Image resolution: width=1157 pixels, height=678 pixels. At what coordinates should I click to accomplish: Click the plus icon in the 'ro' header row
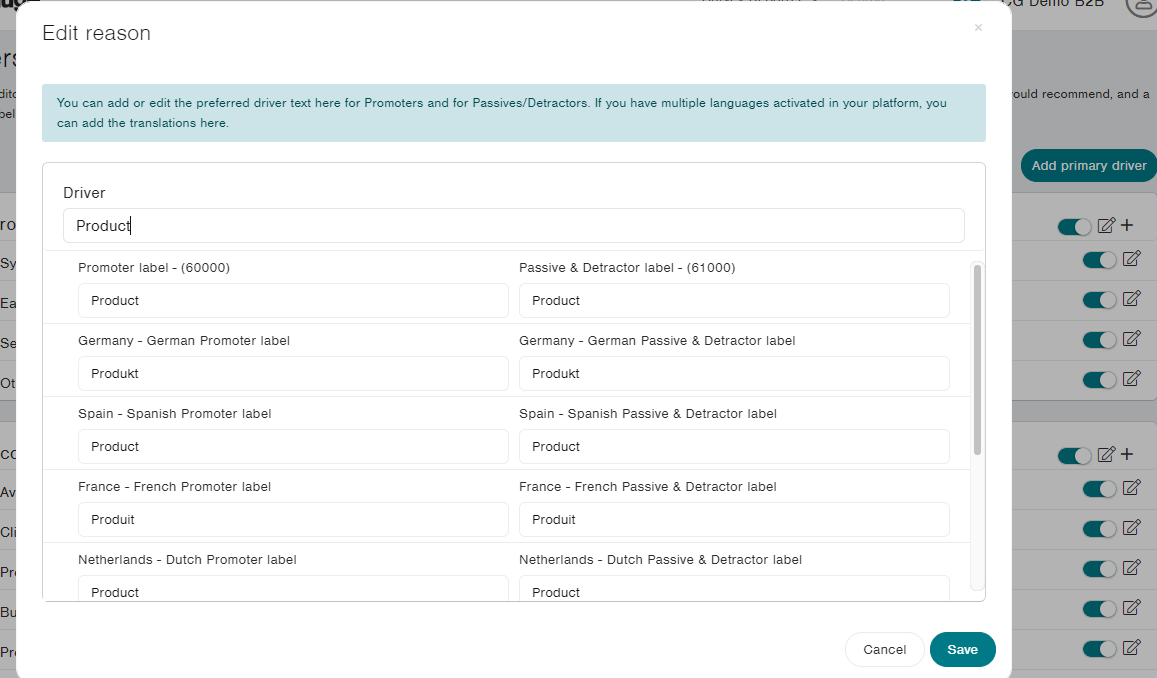point(1127,226)
